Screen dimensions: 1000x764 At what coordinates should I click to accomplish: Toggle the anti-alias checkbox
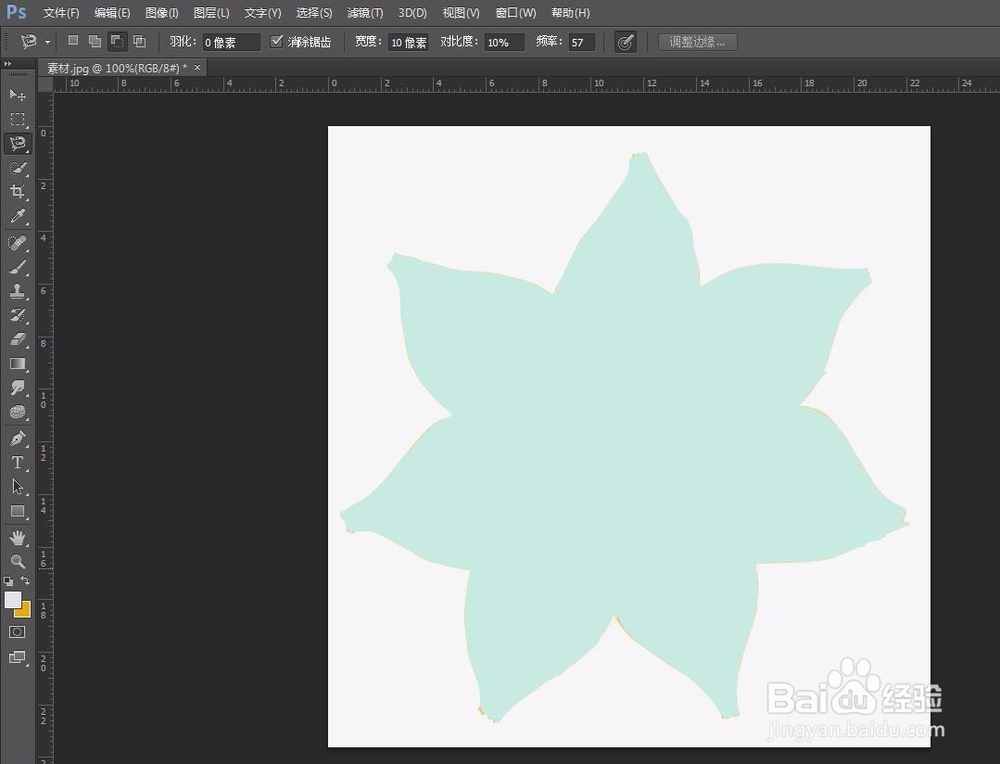coord(276,41)
